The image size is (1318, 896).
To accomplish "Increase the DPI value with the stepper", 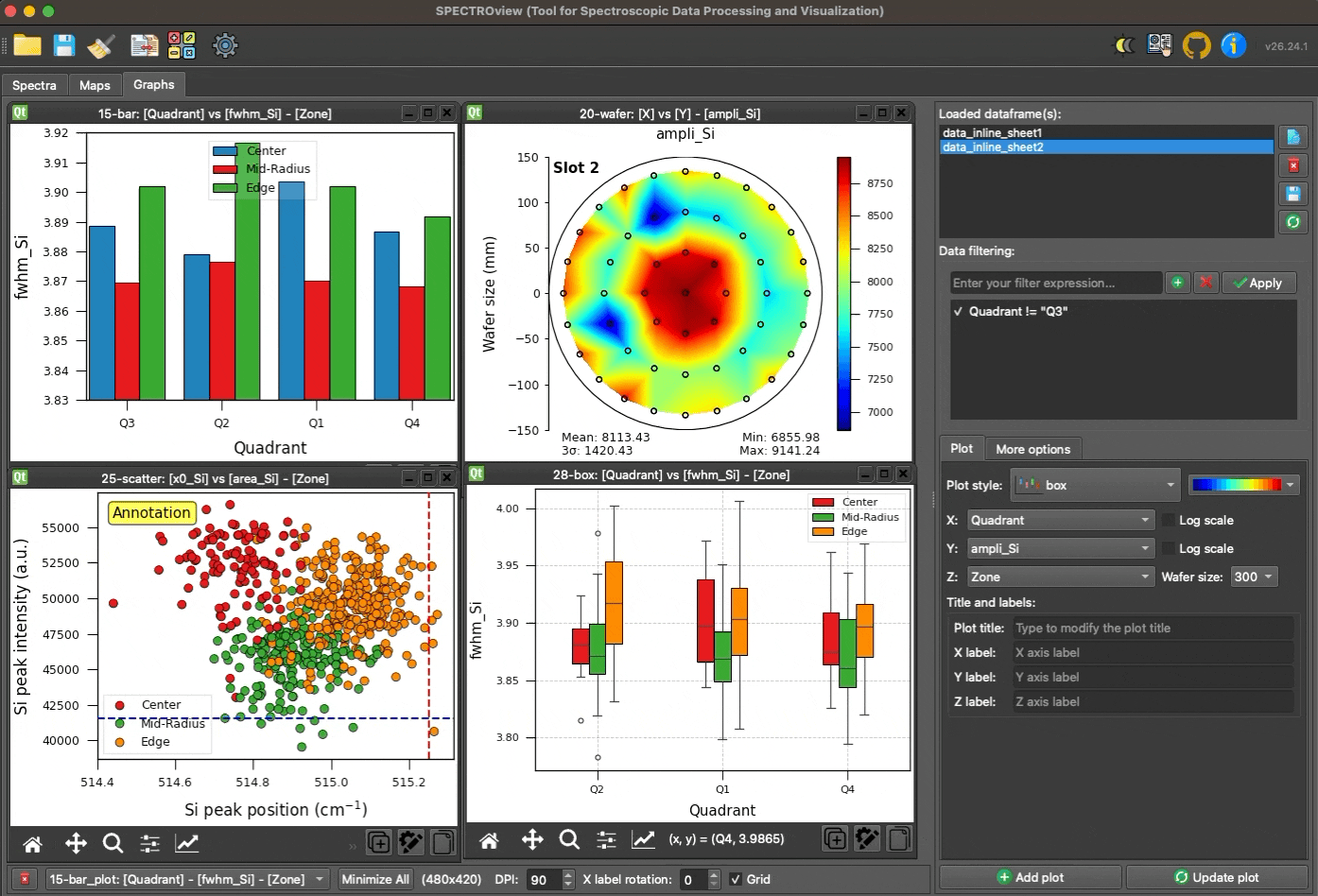I will [x=568, y=874].
